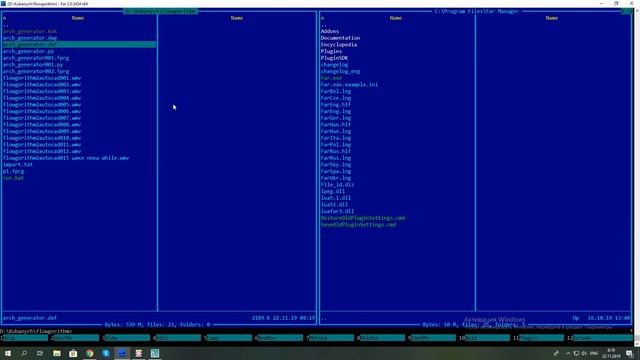The image size is (640, 360).
Task: Open Microsoft Store taskbar icon
Action: tap(73, 353)
